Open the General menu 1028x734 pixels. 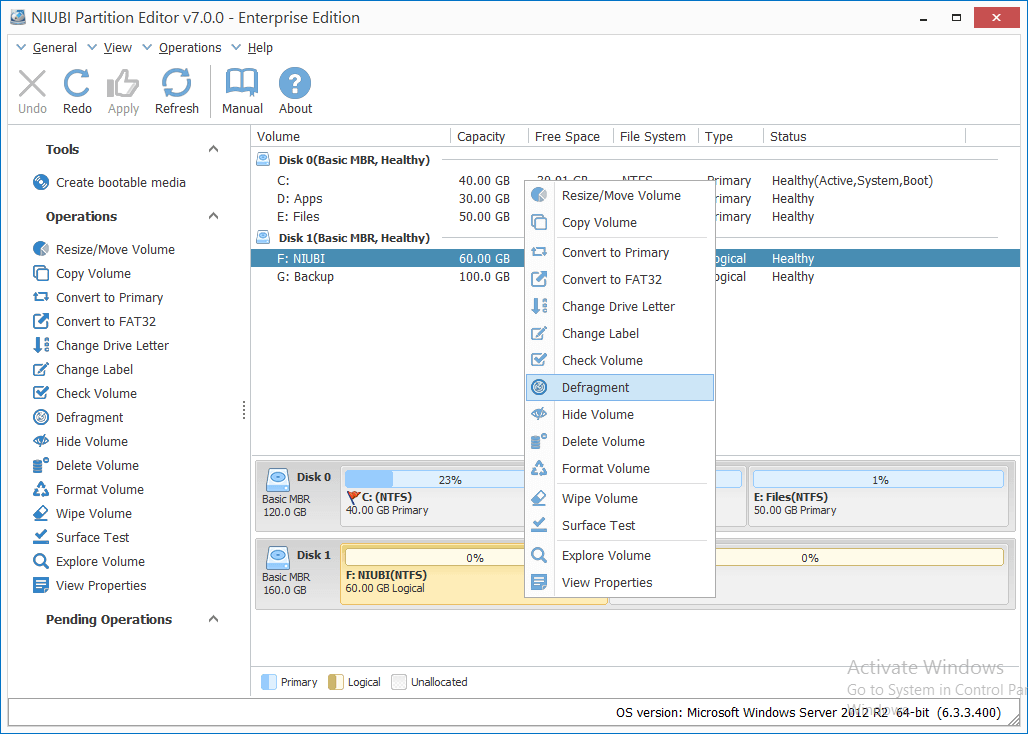coord(54,47)
